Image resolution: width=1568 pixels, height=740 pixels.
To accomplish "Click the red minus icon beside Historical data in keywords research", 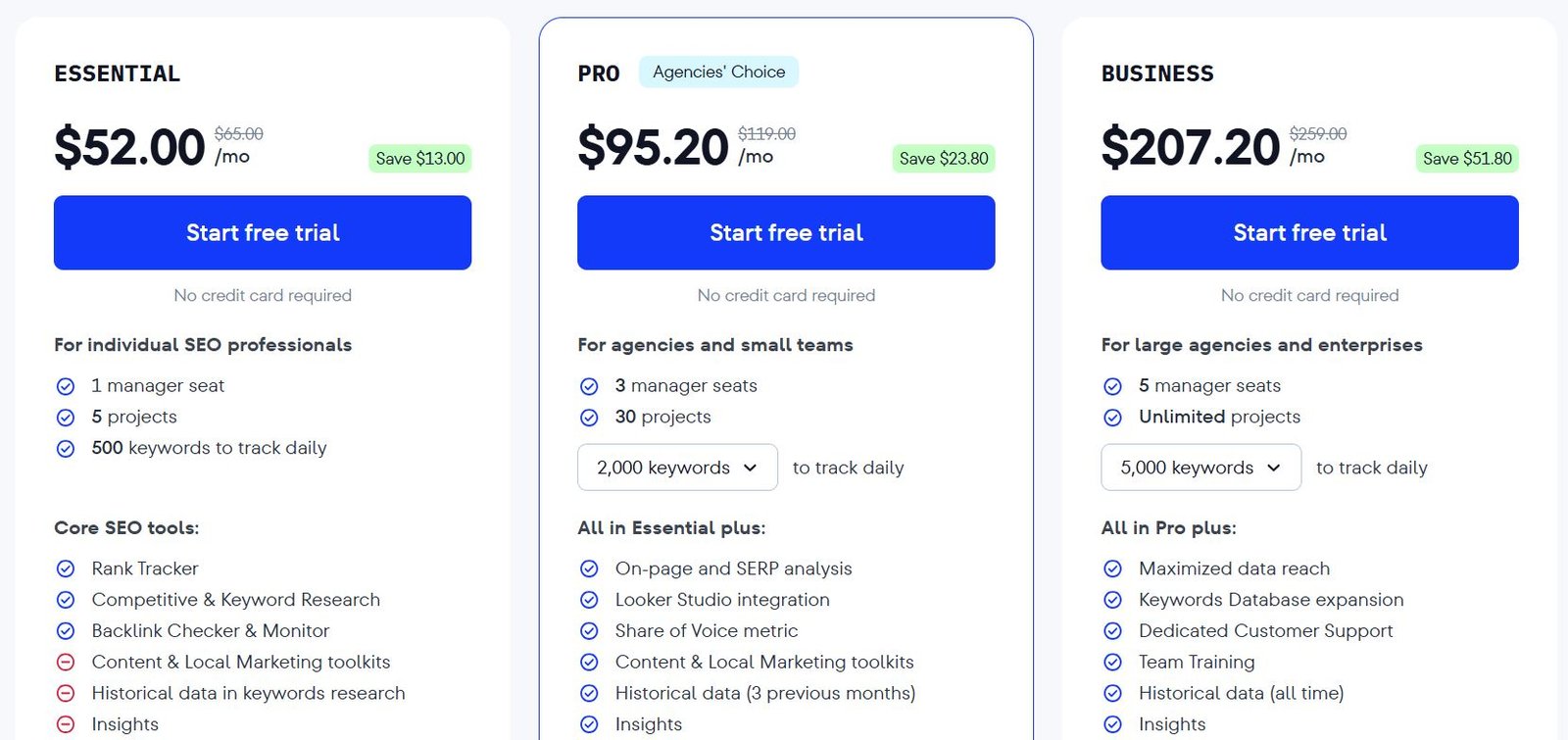I will 66,693.
